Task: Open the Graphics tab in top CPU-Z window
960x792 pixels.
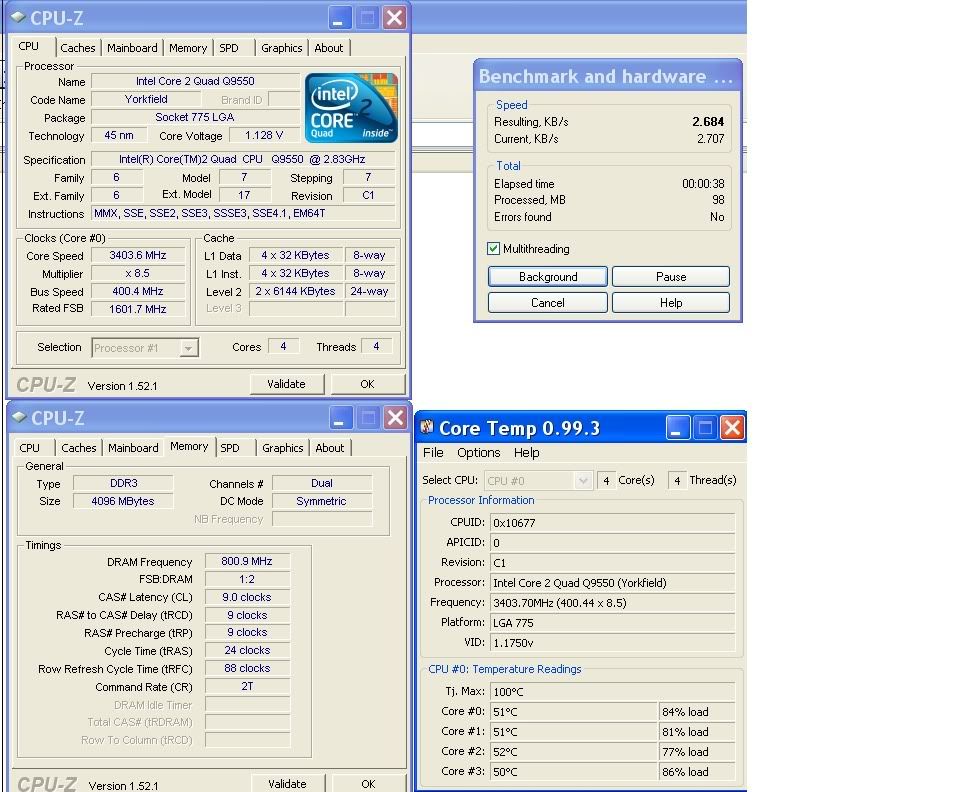Action: pyautogui.click(x=282, y=48)
